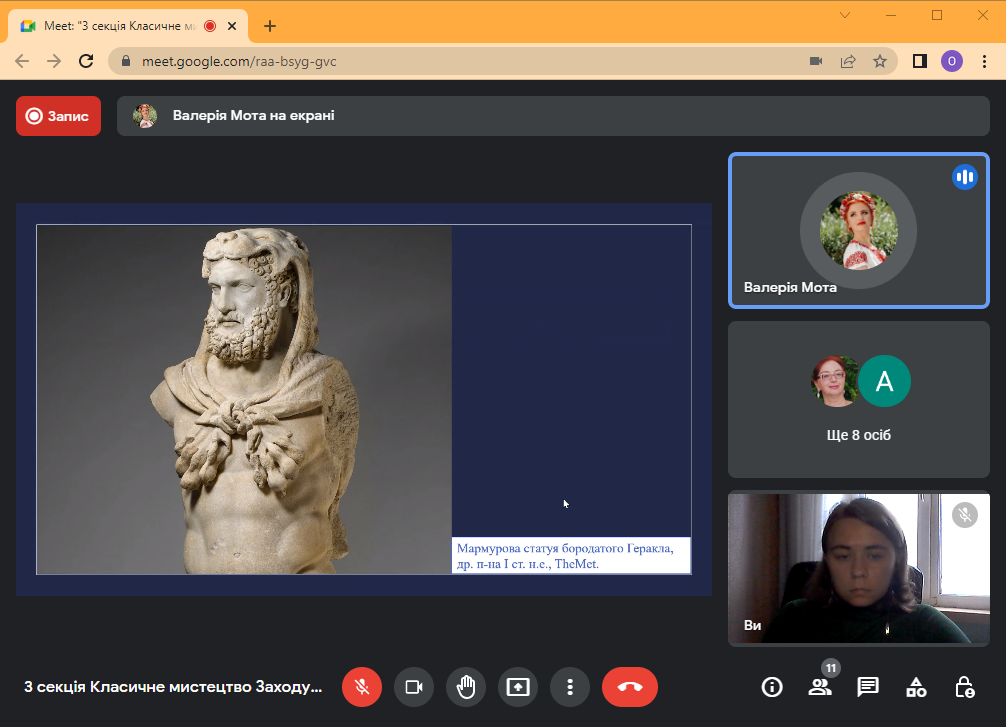Screen dimensions: 1006x727
Task: Toggle the browser side panel
Action: click(x=920, y=62)
